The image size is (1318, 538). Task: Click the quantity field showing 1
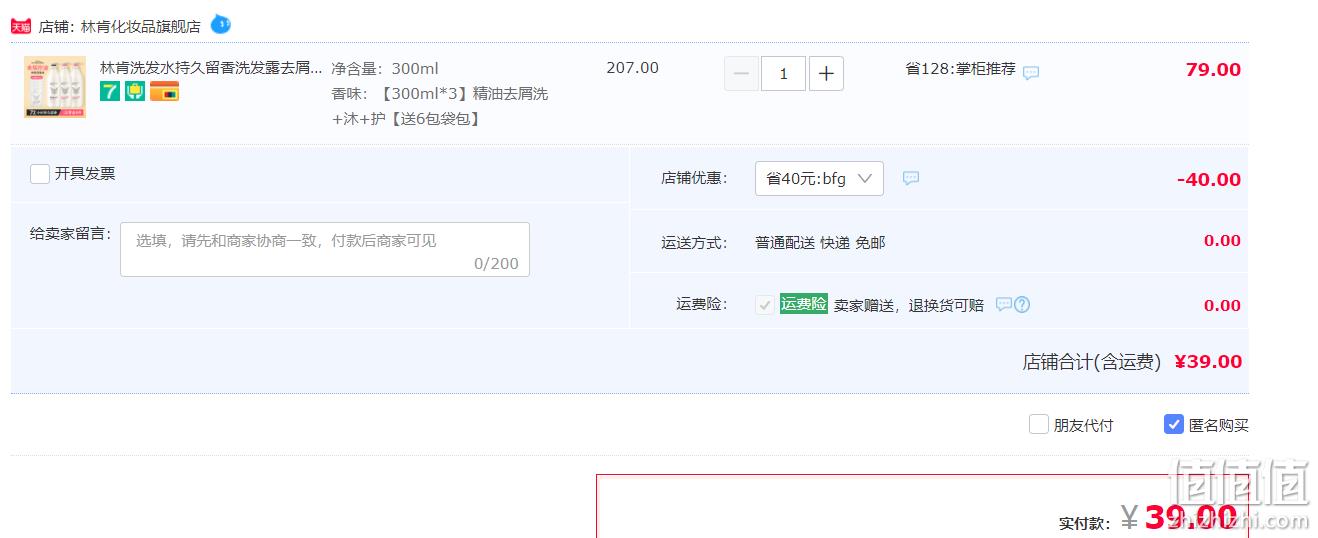(x=783, y=74)
